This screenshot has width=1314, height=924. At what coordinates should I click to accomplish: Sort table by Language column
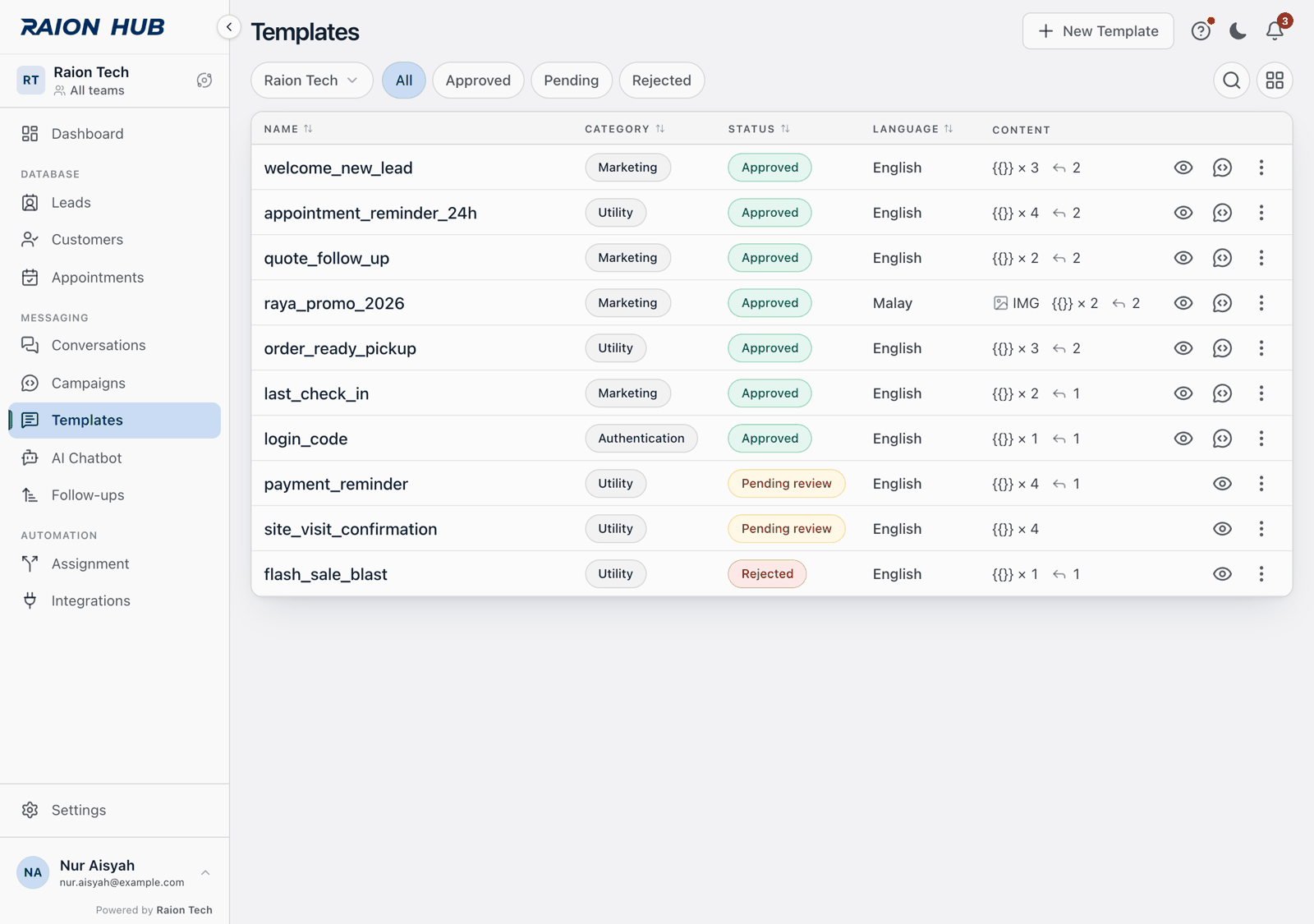912,129
